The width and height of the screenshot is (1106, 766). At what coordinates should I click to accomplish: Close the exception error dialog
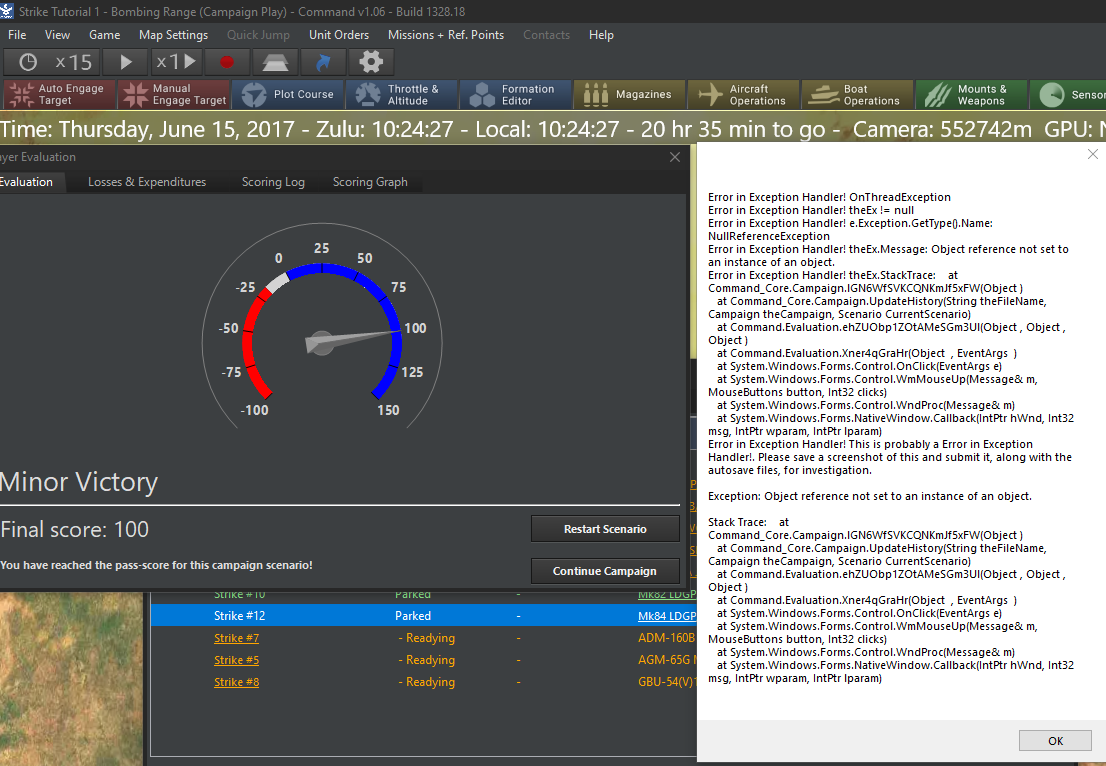click(1093, 154)
